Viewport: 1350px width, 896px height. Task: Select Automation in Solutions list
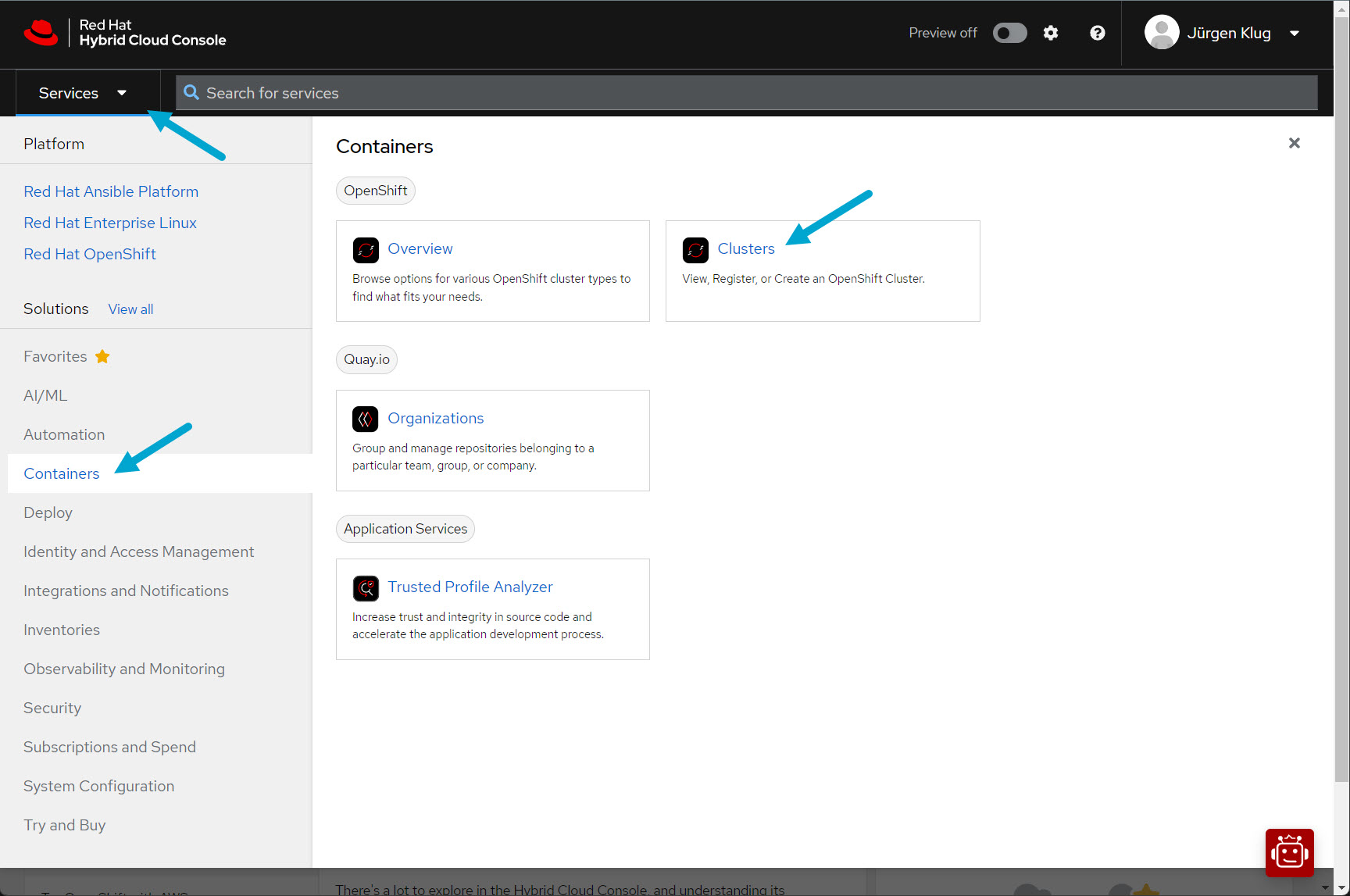tap(64, 434)
